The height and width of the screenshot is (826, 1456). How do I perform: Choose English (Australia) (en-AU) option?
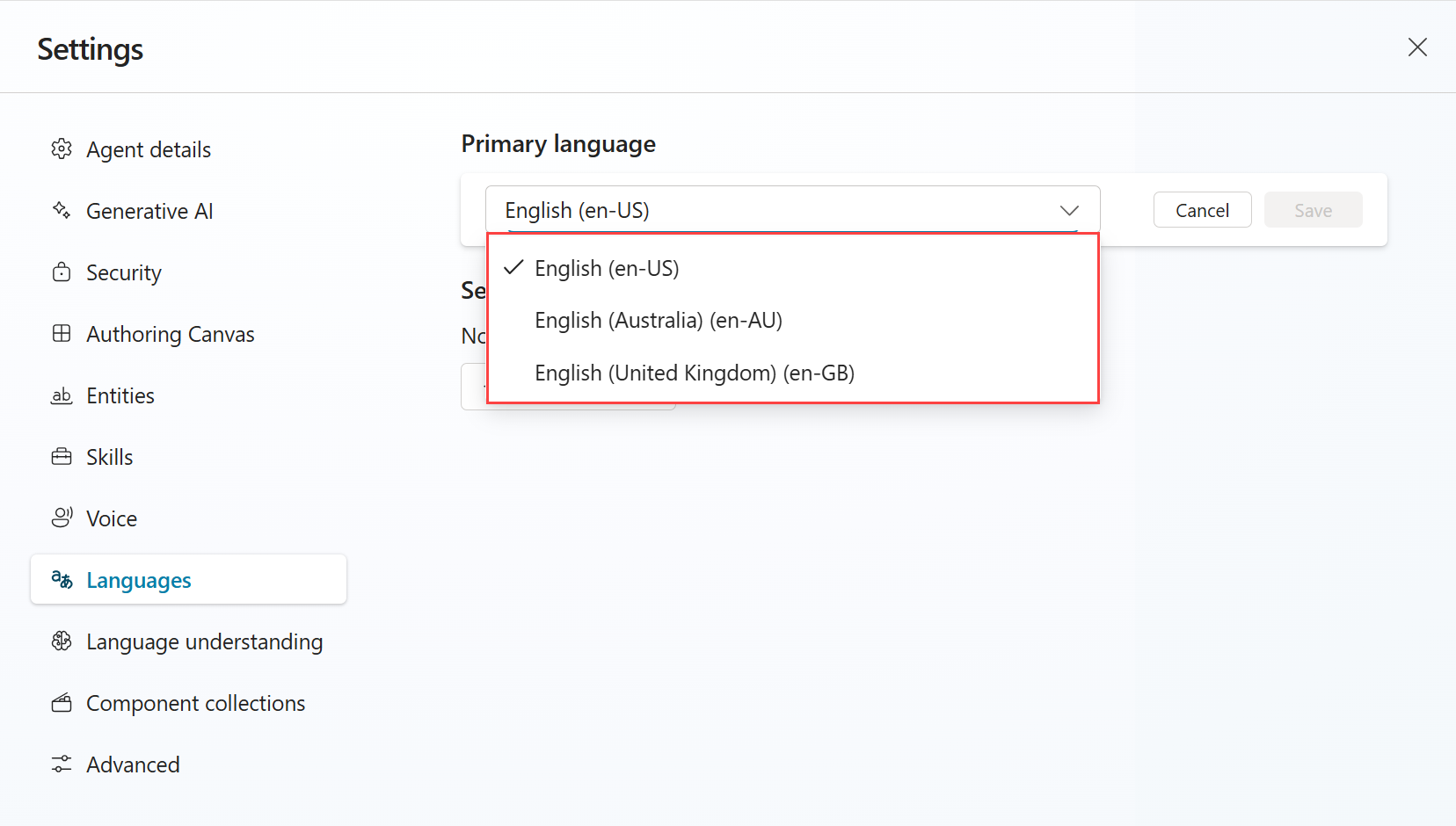pyautogui.click(x=793, y=321)
